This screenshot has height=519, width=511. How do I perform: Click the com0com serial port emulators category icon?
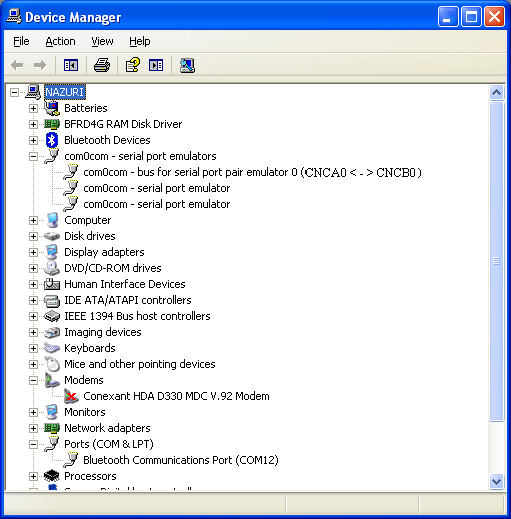point(52,156)
